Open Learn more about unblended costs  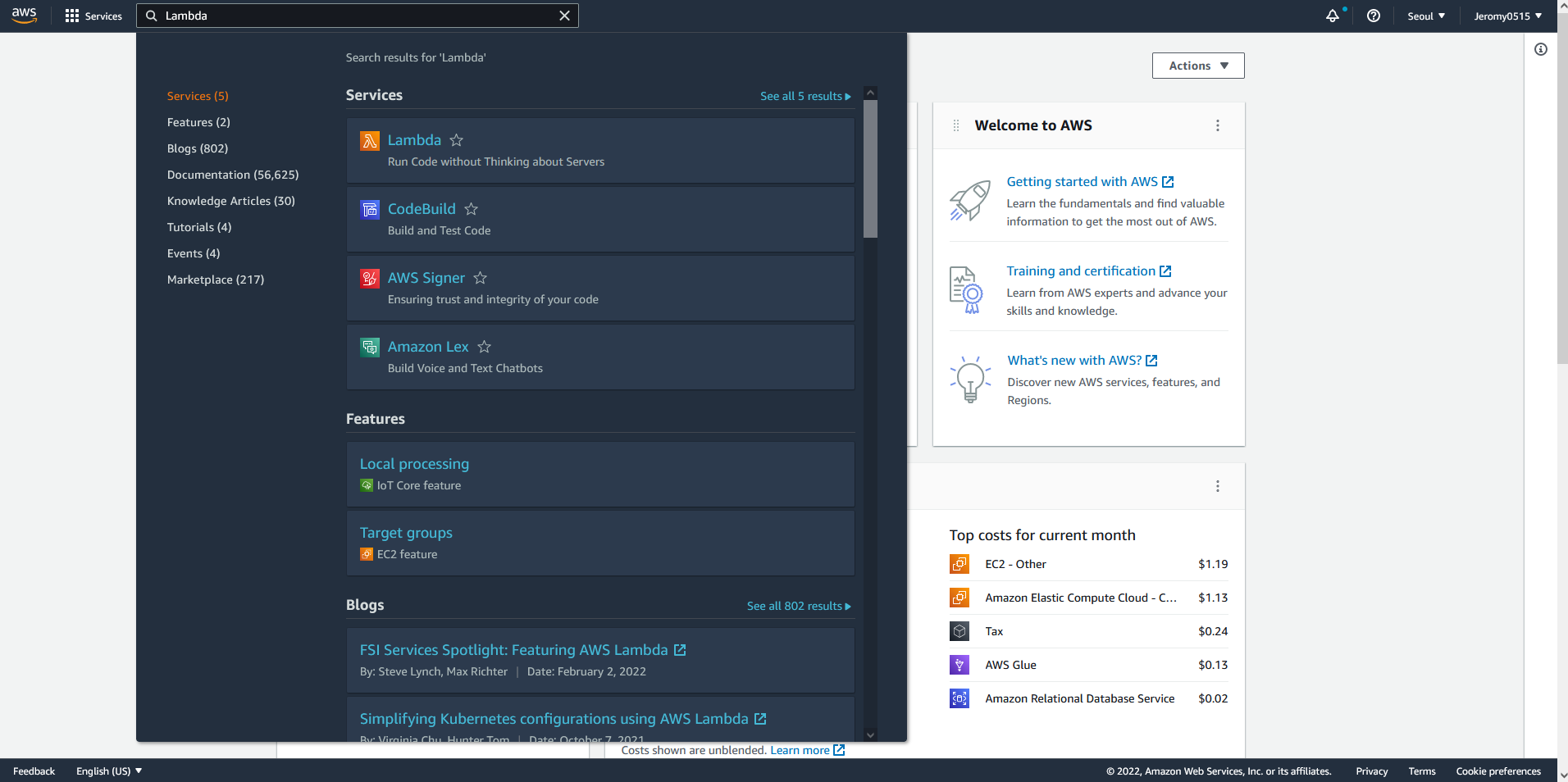807,750
